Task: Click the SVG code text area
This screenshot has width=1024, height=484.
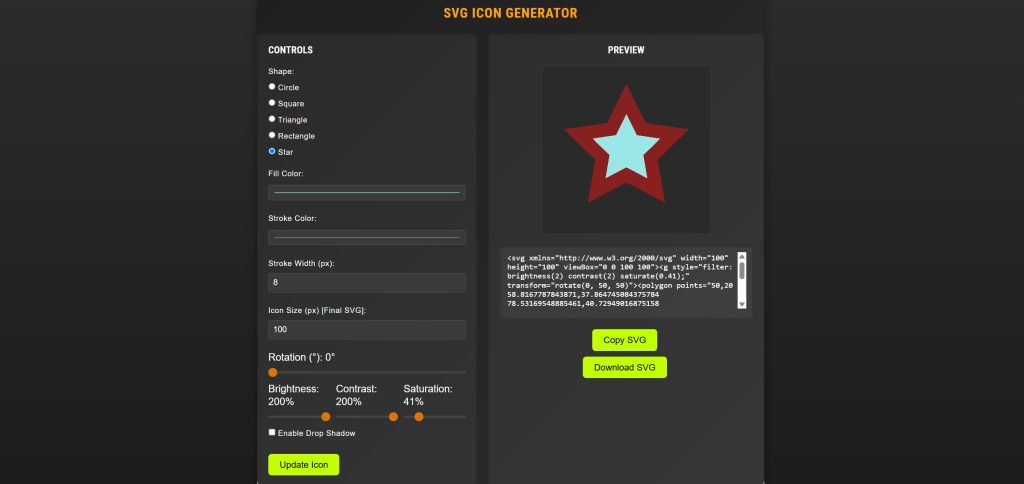Action: (626, 280)
